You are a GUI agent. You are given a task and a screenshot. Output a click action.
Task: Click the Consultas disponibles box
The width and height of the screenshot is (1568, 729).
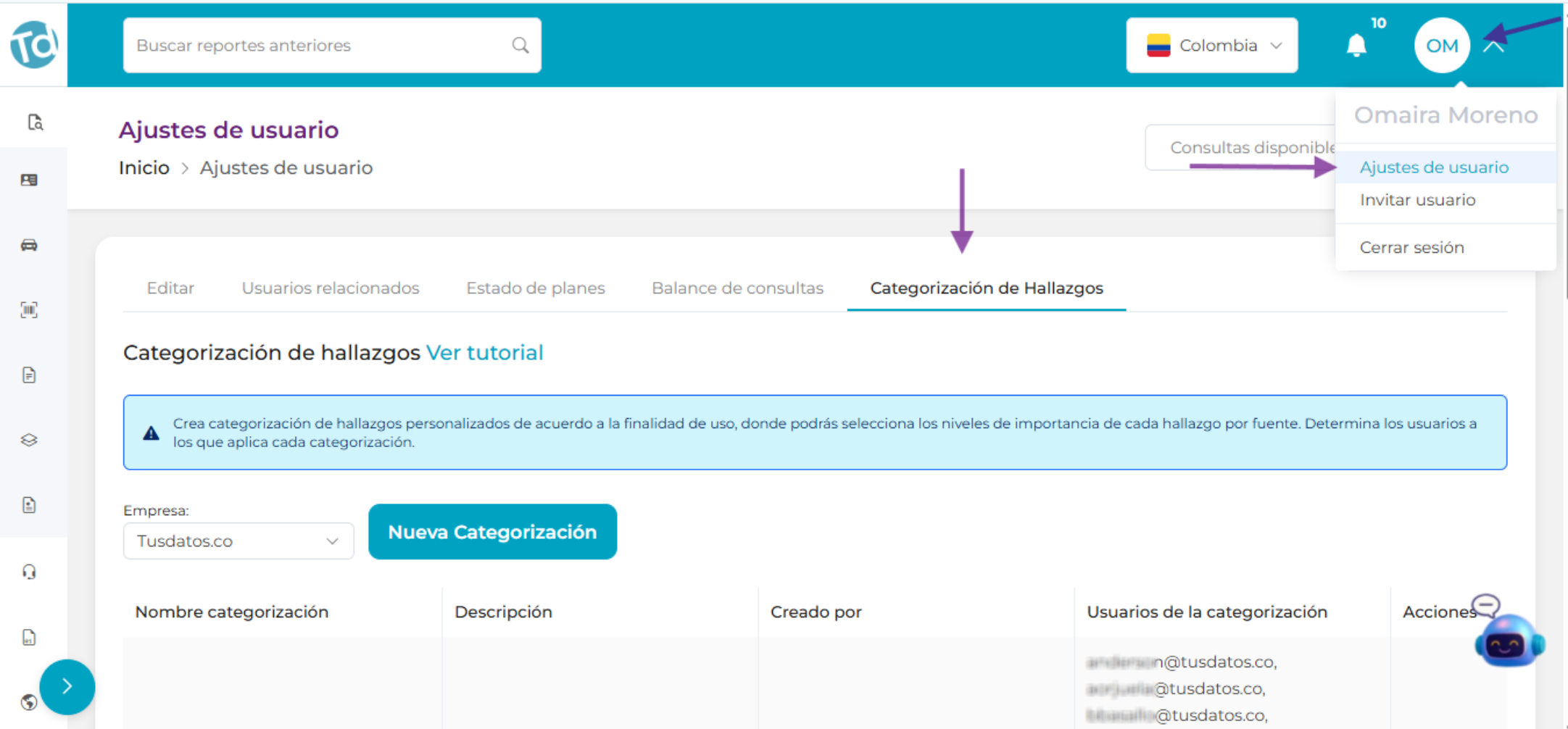tap(1240, 148)
